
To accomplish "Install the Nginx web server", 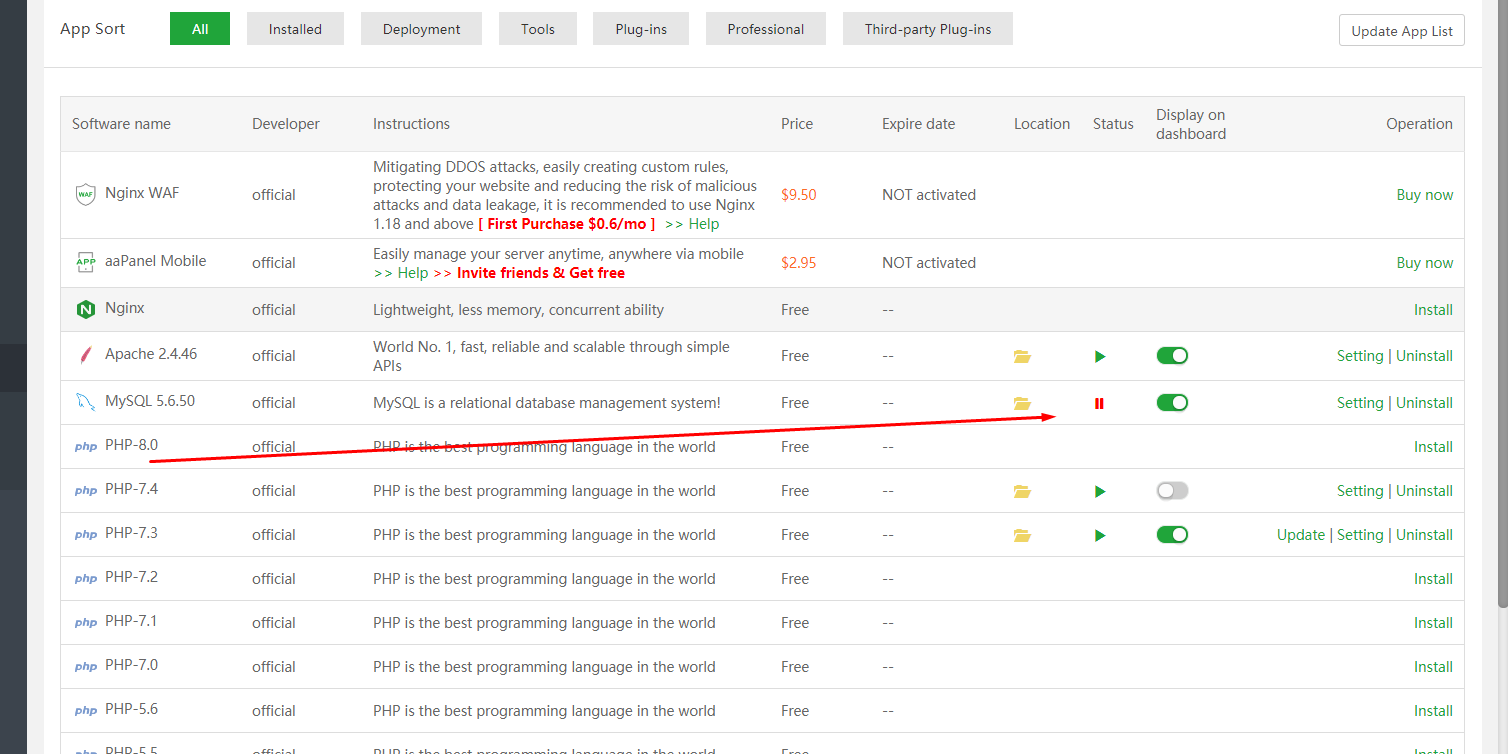I will 1433,310.
